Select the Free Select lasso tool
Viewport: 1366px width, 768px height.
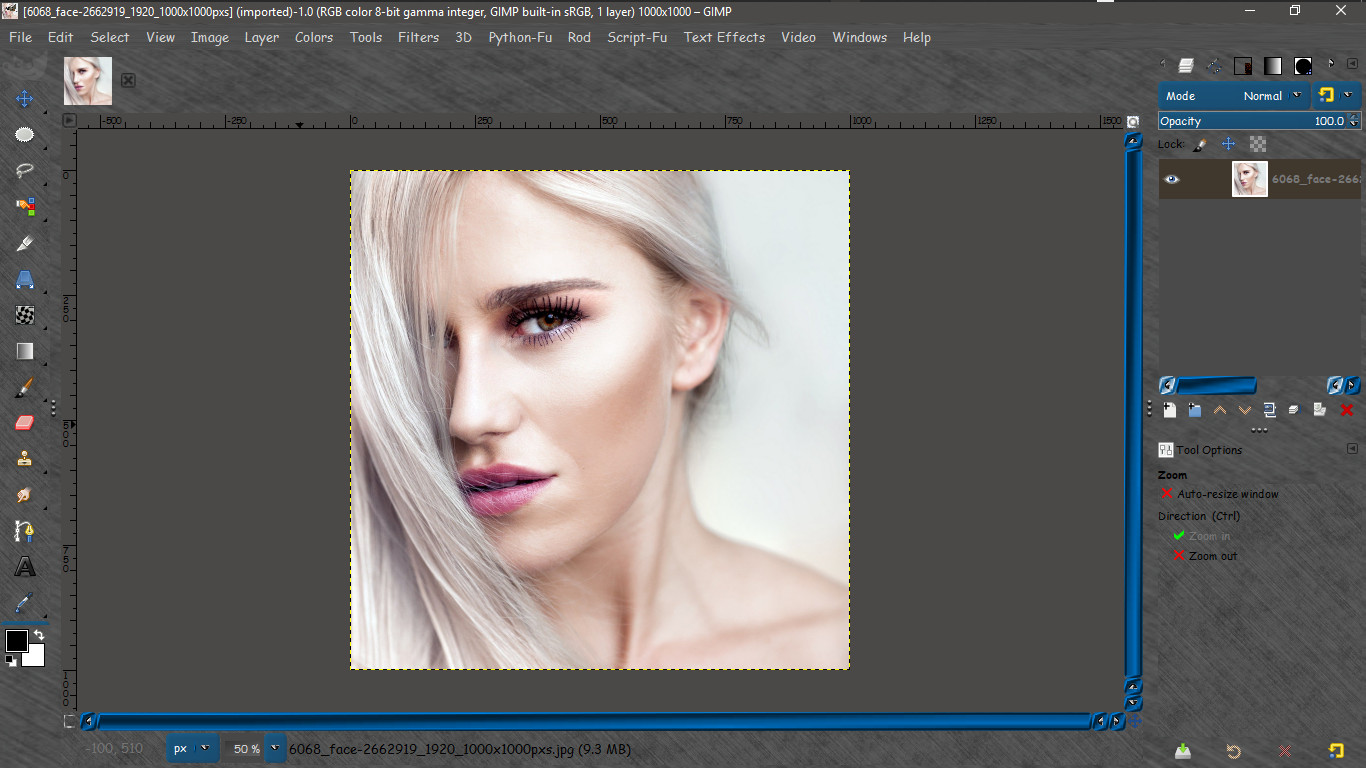click(x=25, y=170)
